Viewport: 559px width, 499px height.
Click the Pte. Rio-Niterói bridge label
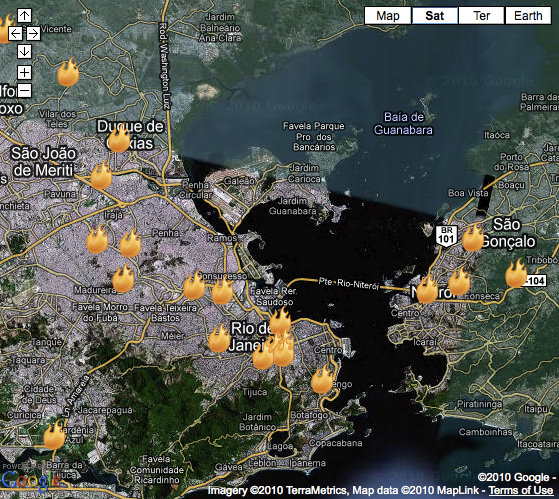click(349, 284)
